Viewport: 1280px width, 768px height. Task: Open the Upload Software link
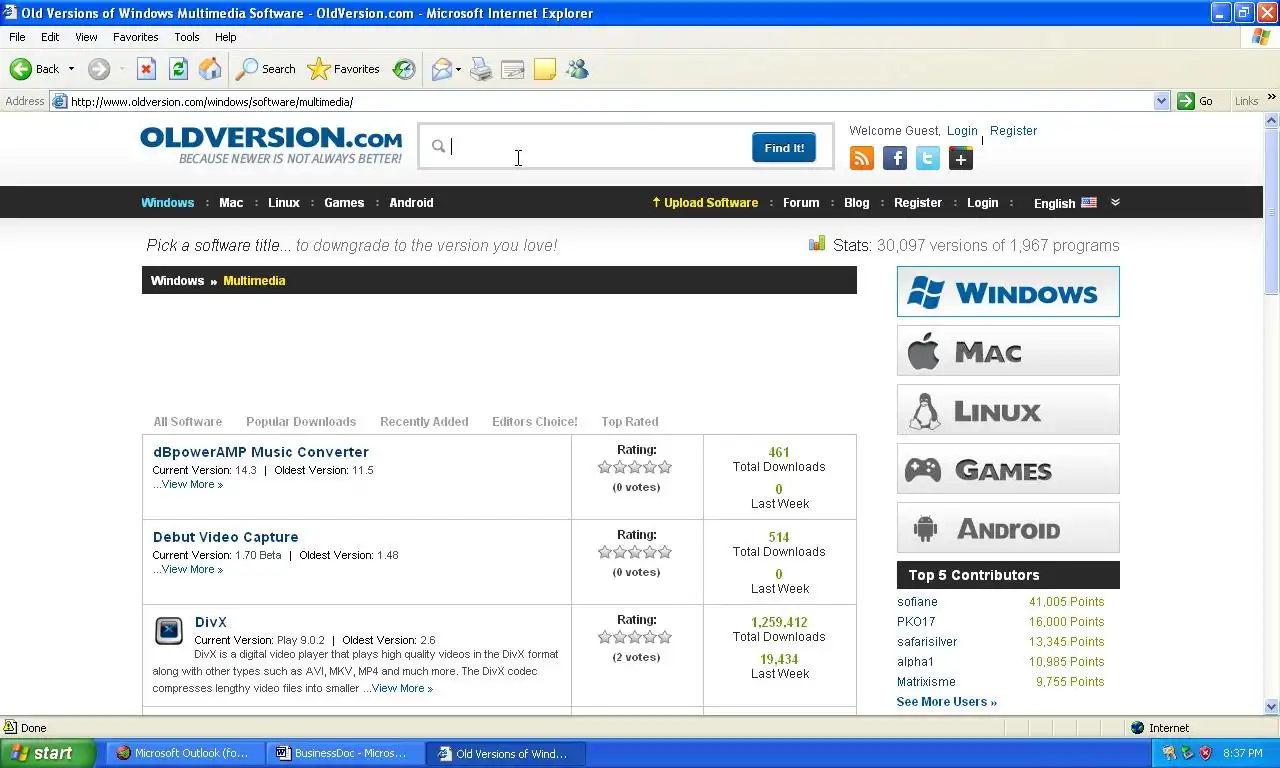click(705, 202)
